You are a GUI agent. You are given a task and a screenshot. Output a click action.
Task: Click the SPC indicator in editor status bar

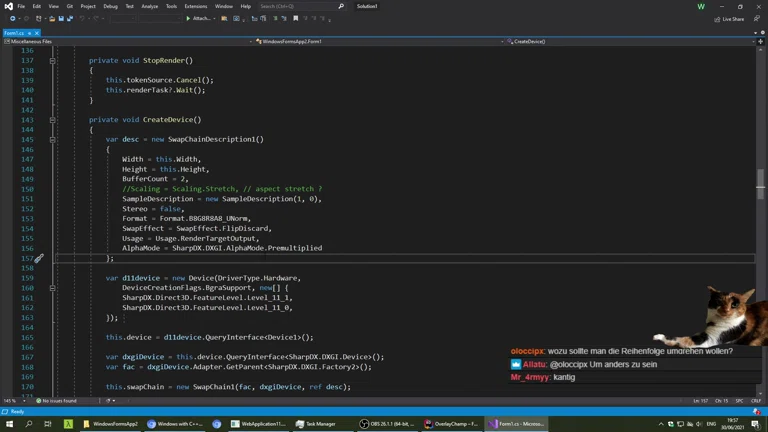(739, 401)
